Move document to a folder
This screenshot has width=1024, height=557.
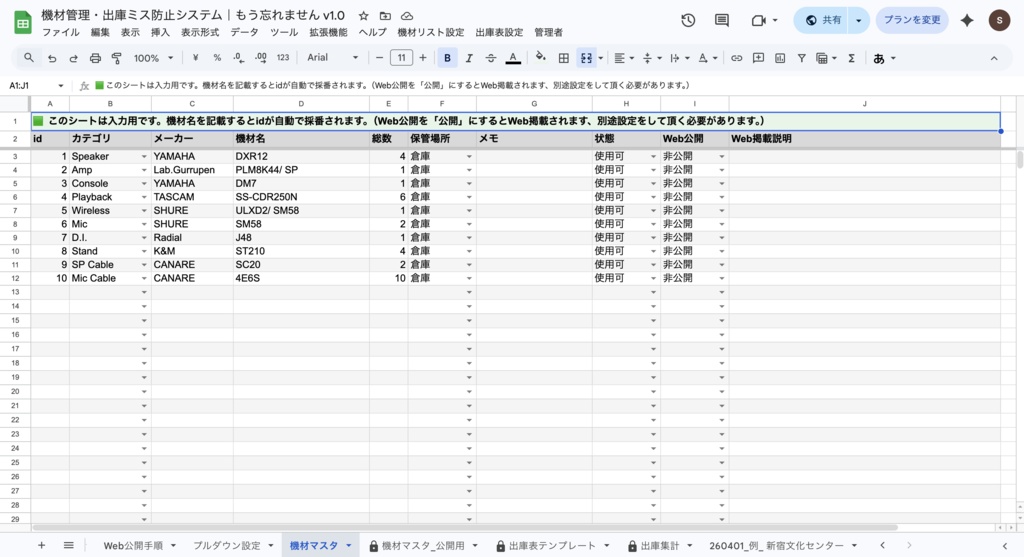(x=385, y=16)
